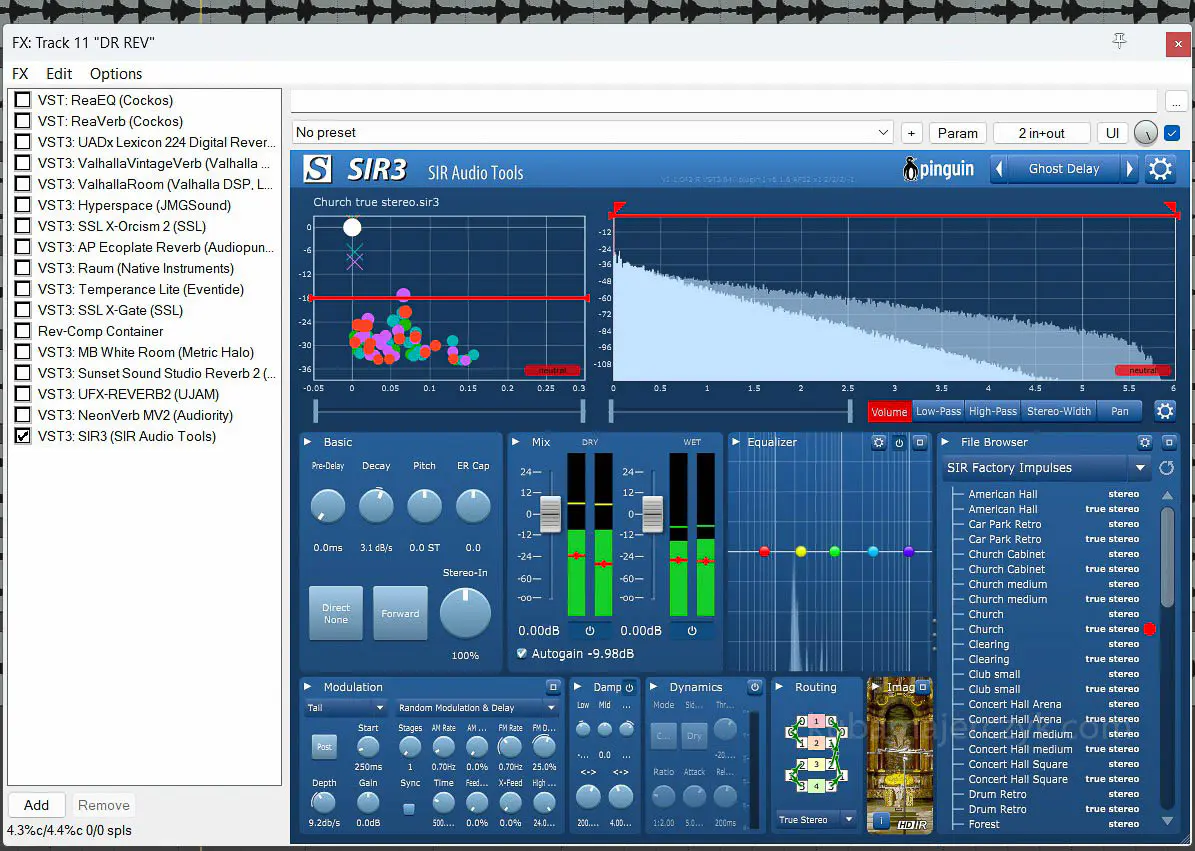Click the Param button
This screenshot has height=851, width=1195.
[957, 133]
